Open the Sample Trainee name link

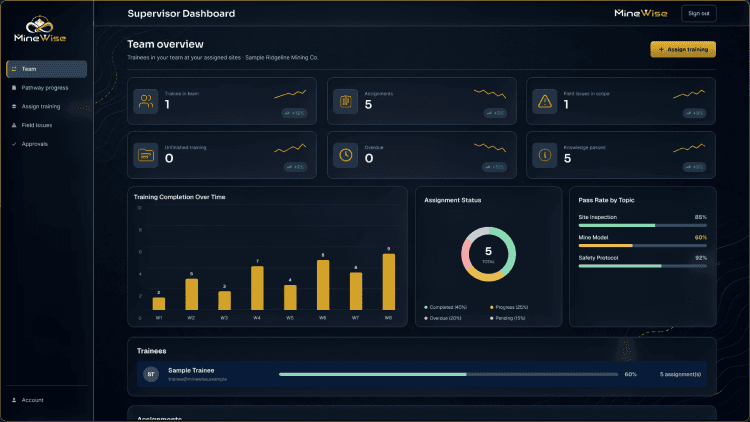coord(191,370)
